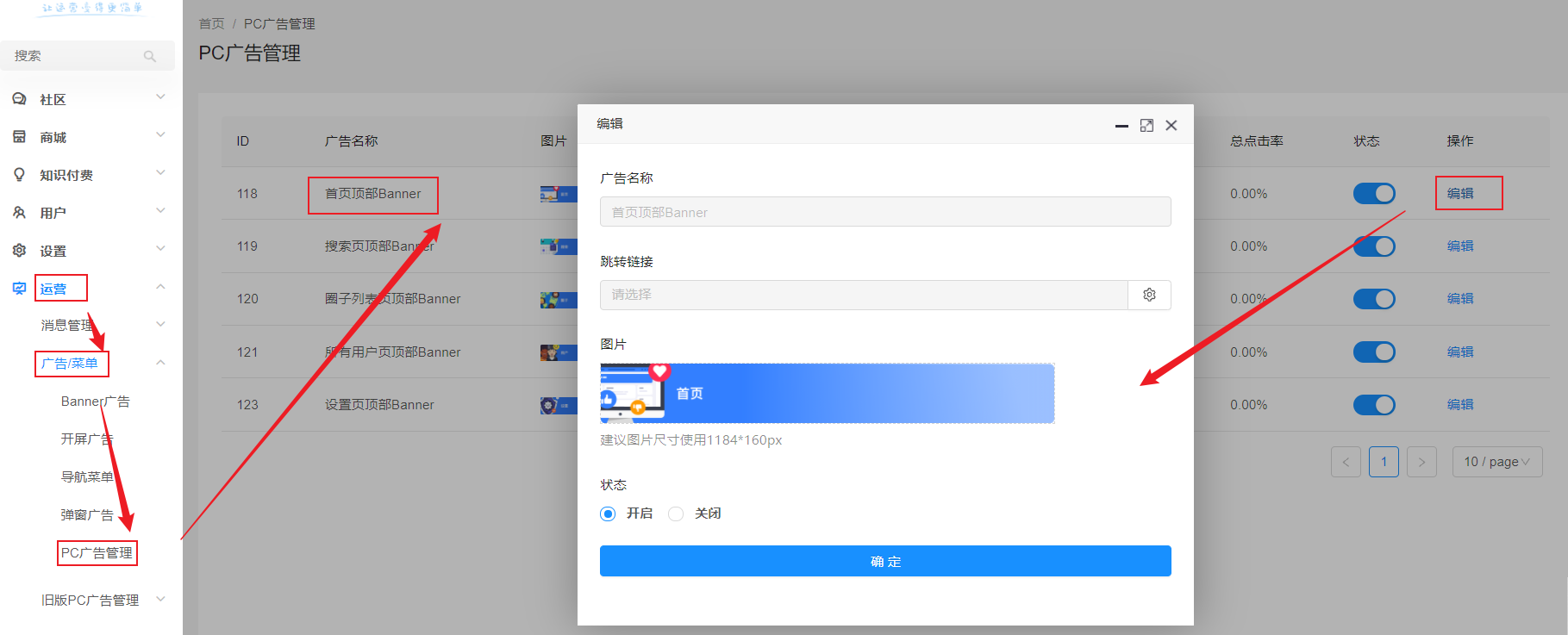Click the 社区 chat bubble icon

click(x=19, y=99)
